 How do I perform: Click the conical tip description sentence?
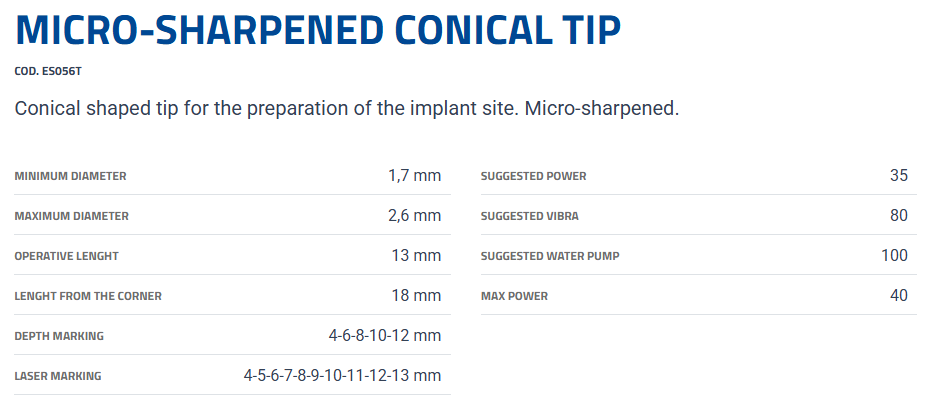tap(347, 108)
